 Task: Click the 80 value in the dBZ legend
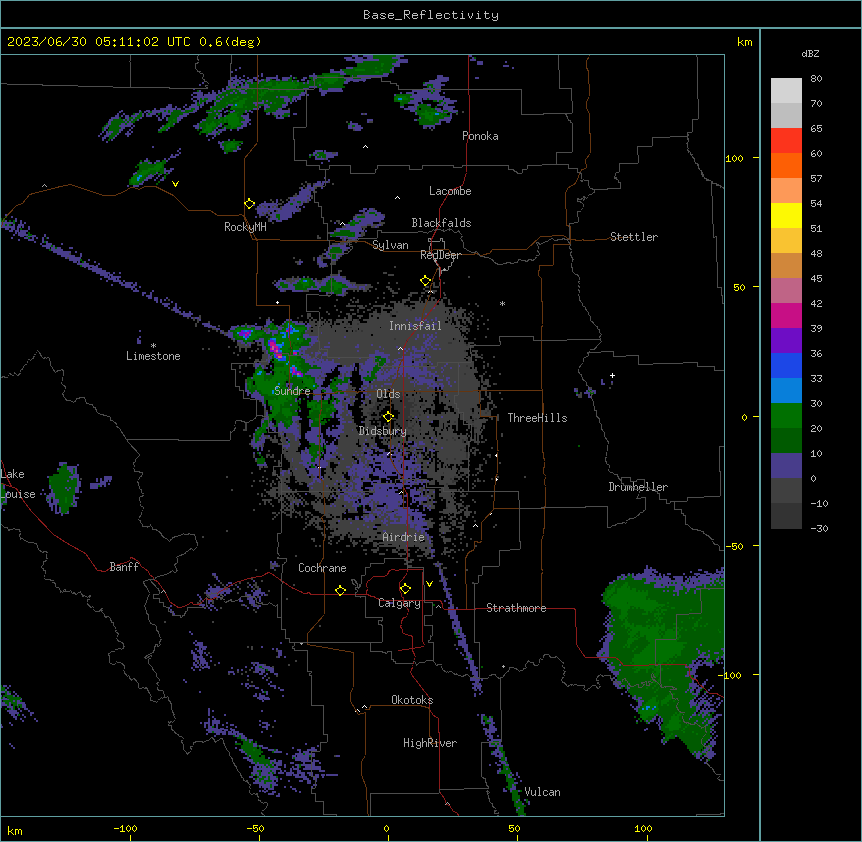(x=816, y=79)
